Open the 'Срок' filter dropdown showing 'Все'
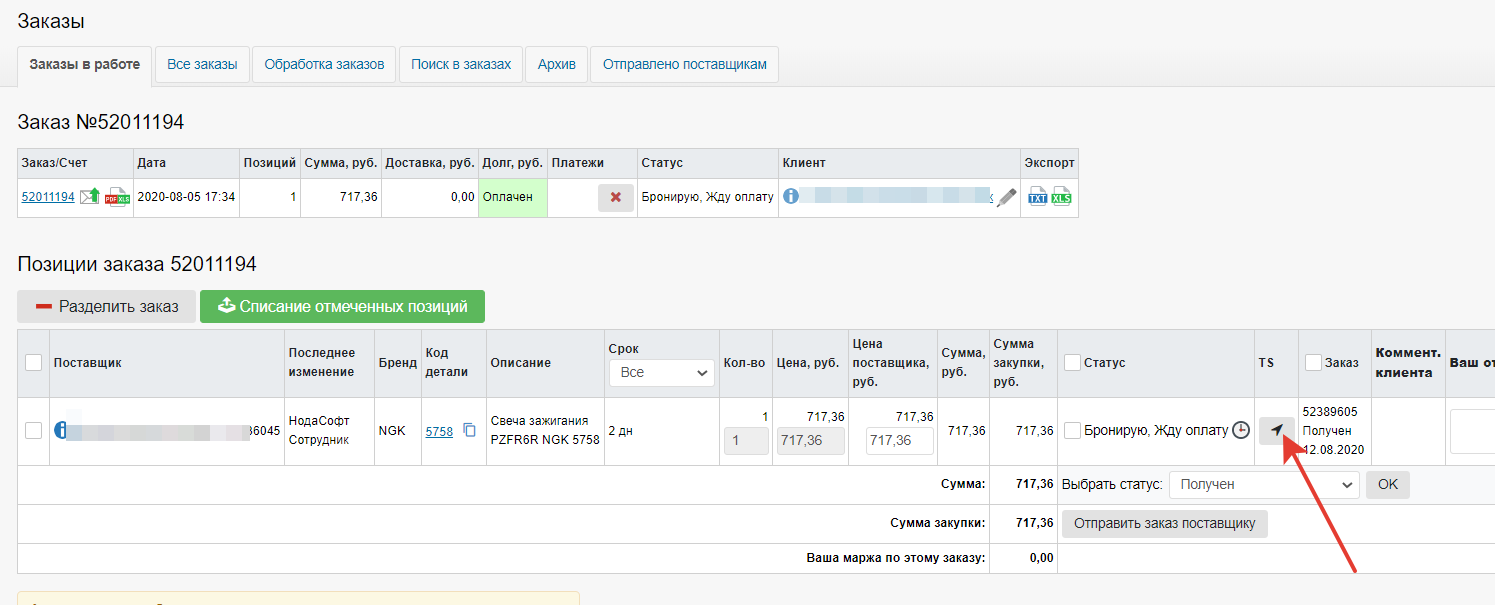This screenshot has width=1495, height=605. pos(661,372)
